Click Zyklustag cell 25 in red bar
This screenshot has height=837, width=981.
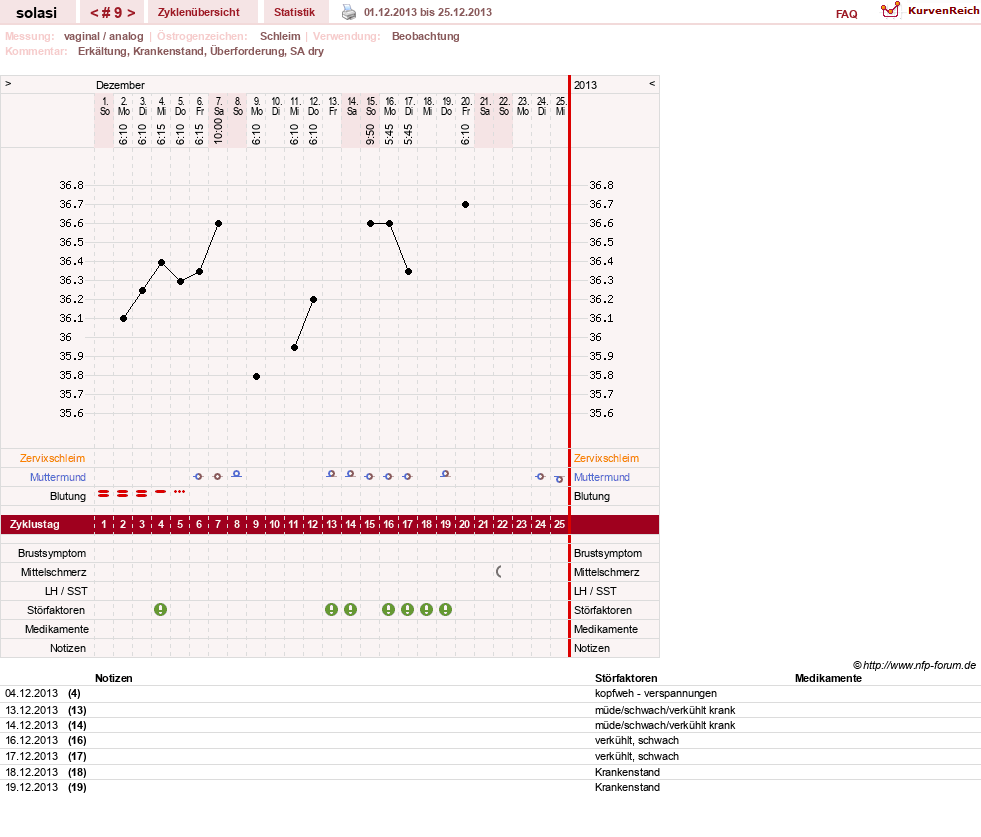tap(559, 524)
